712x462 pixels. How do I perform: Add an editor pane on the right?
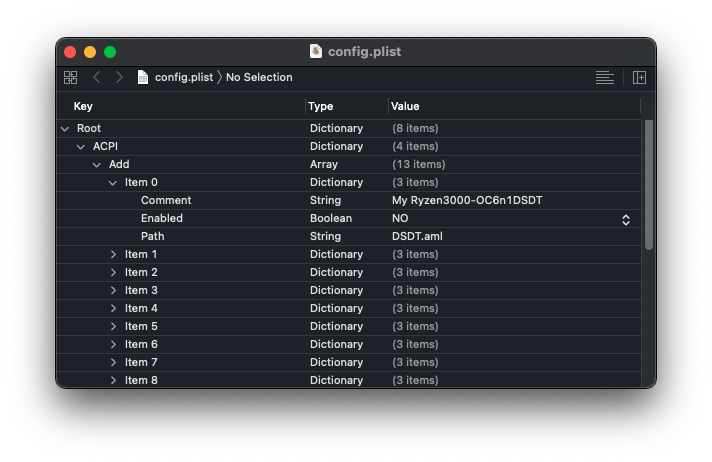[x=640, y=77]
